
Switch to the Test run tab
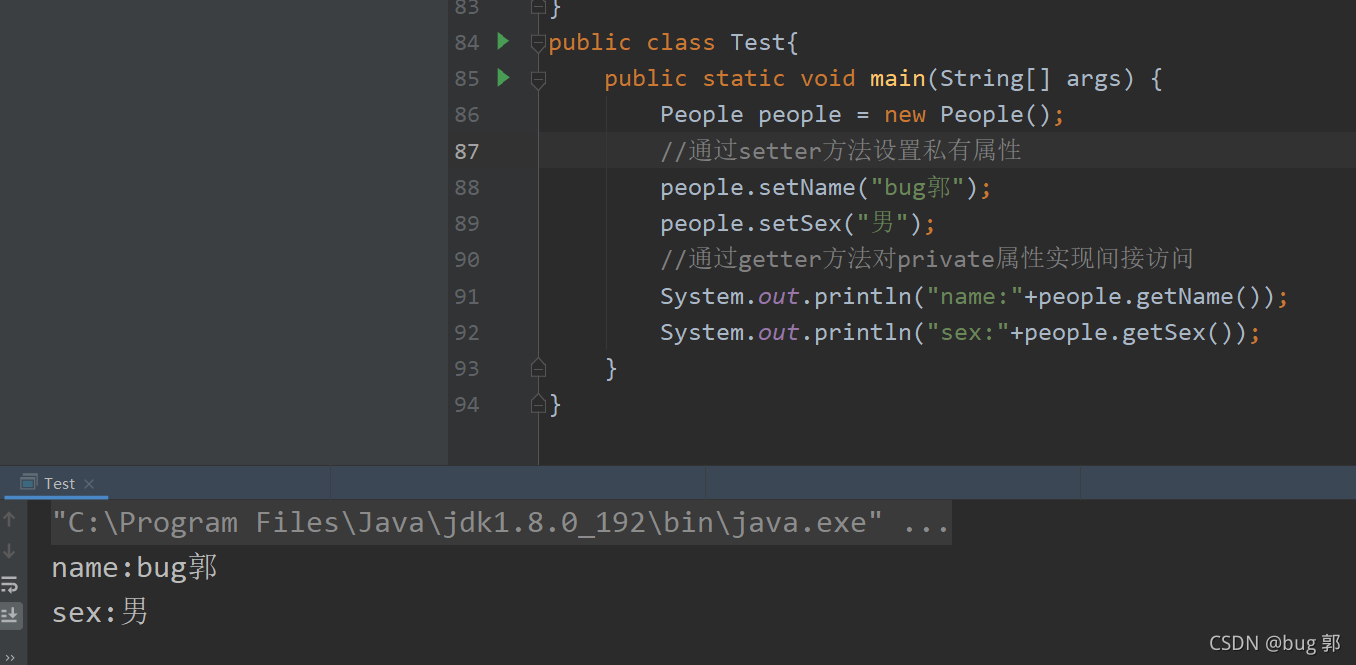click(x=58, y=483)
